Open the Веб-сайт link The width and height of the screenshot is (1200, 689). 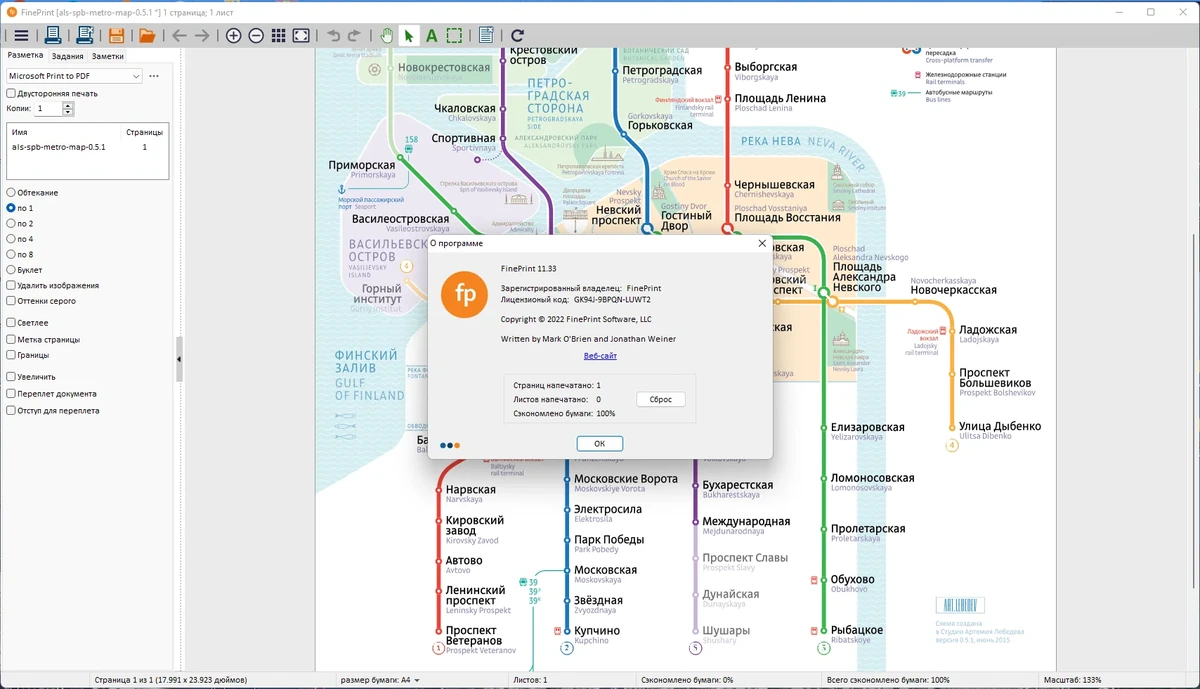point(600,356)
